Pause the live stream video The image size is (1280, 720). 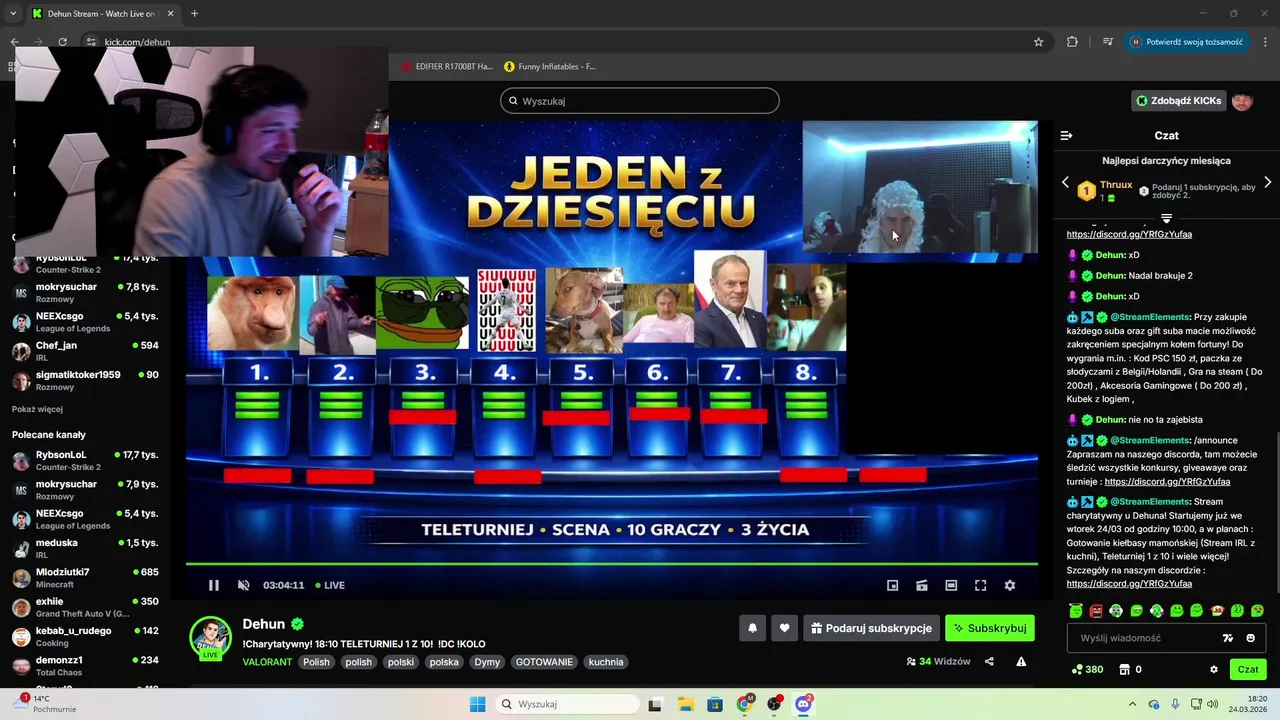point(213,585)
